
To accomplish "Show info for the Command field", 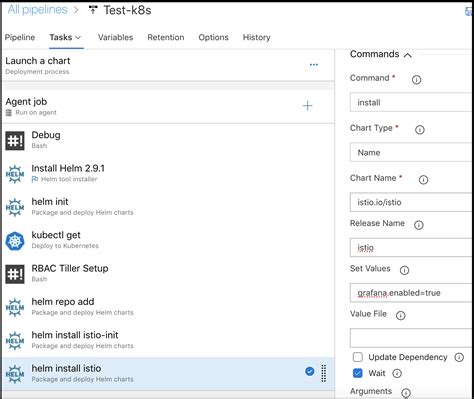I will 416,80.
